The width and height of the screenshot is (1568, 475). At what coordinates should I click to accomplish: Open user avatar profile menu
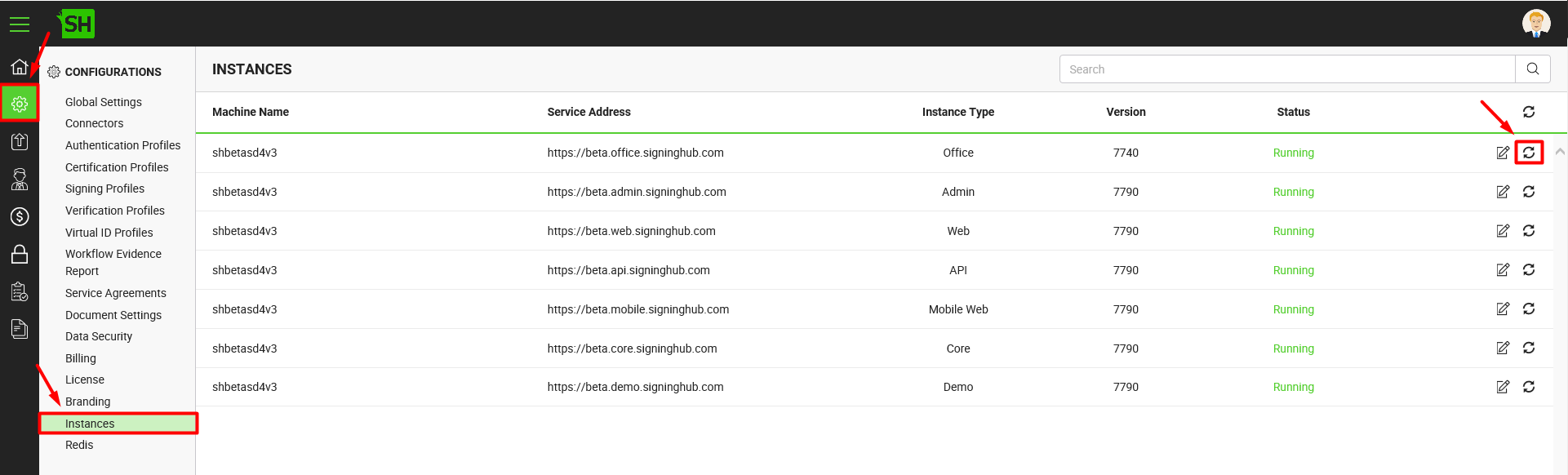pyautogui.click(x=1536, y=23)
